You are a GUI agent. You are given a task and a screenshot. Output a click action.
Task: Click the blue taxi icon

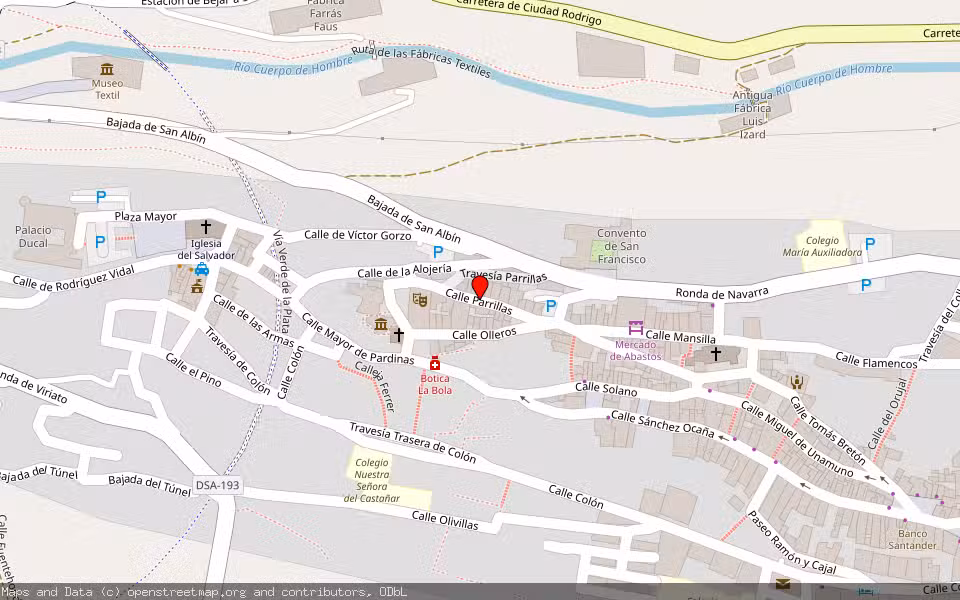point(202,269)
